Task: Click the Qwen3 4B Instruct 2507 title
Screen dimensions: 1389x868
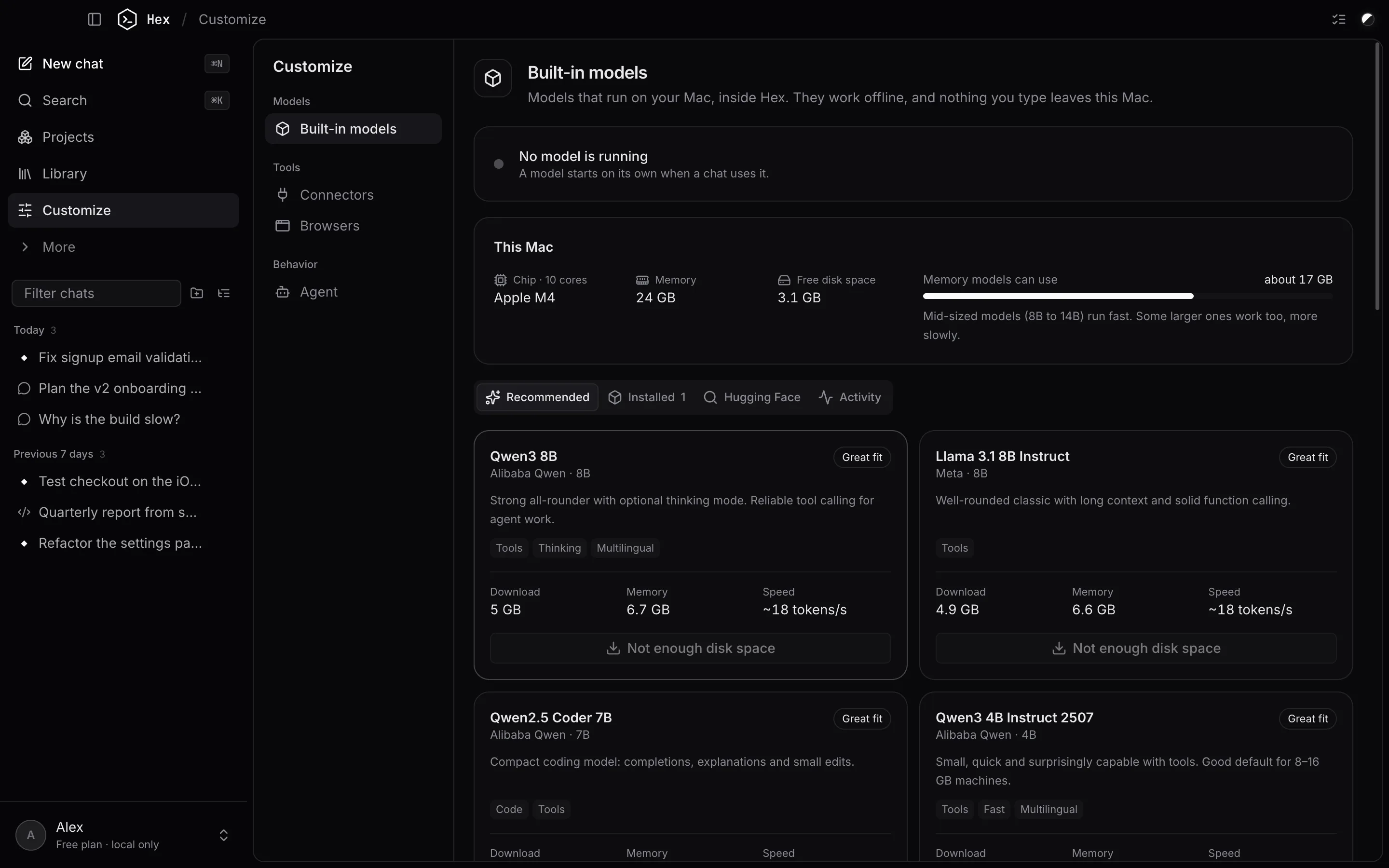Action: point(1014,718)
